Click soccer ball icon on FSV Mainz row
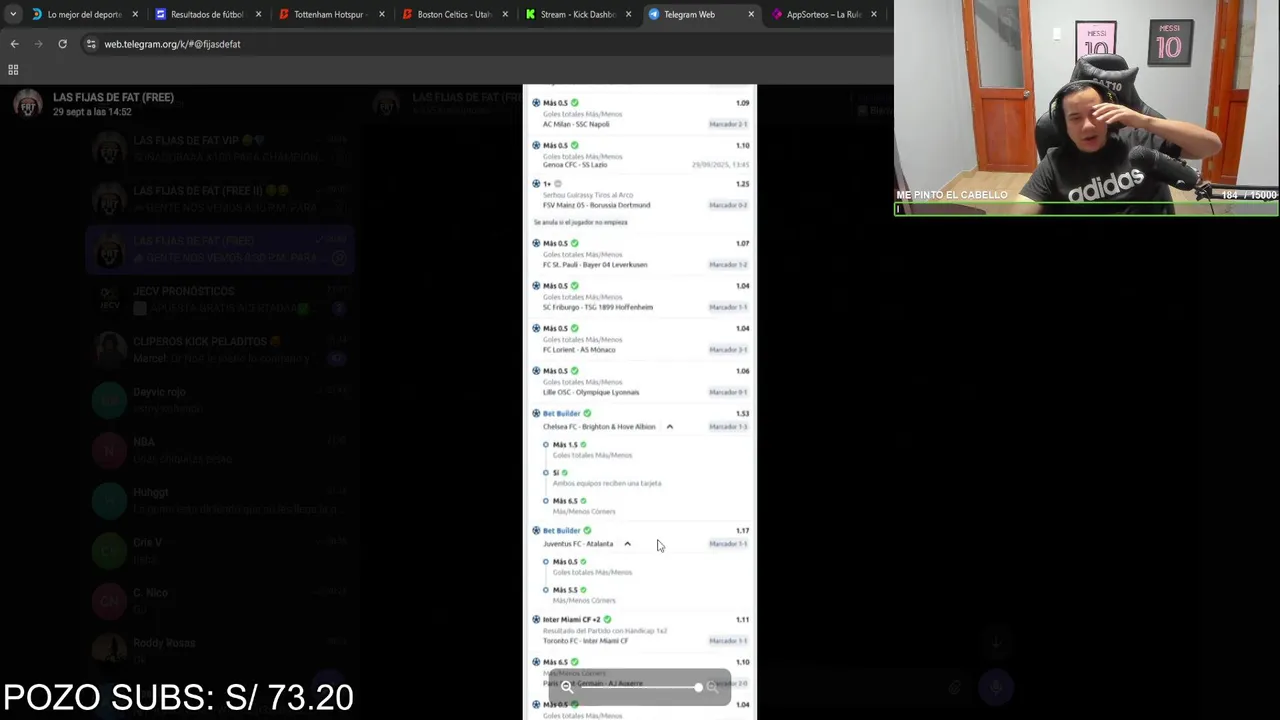This screenshot has height=720, width=1280. (x=536, y=184)
